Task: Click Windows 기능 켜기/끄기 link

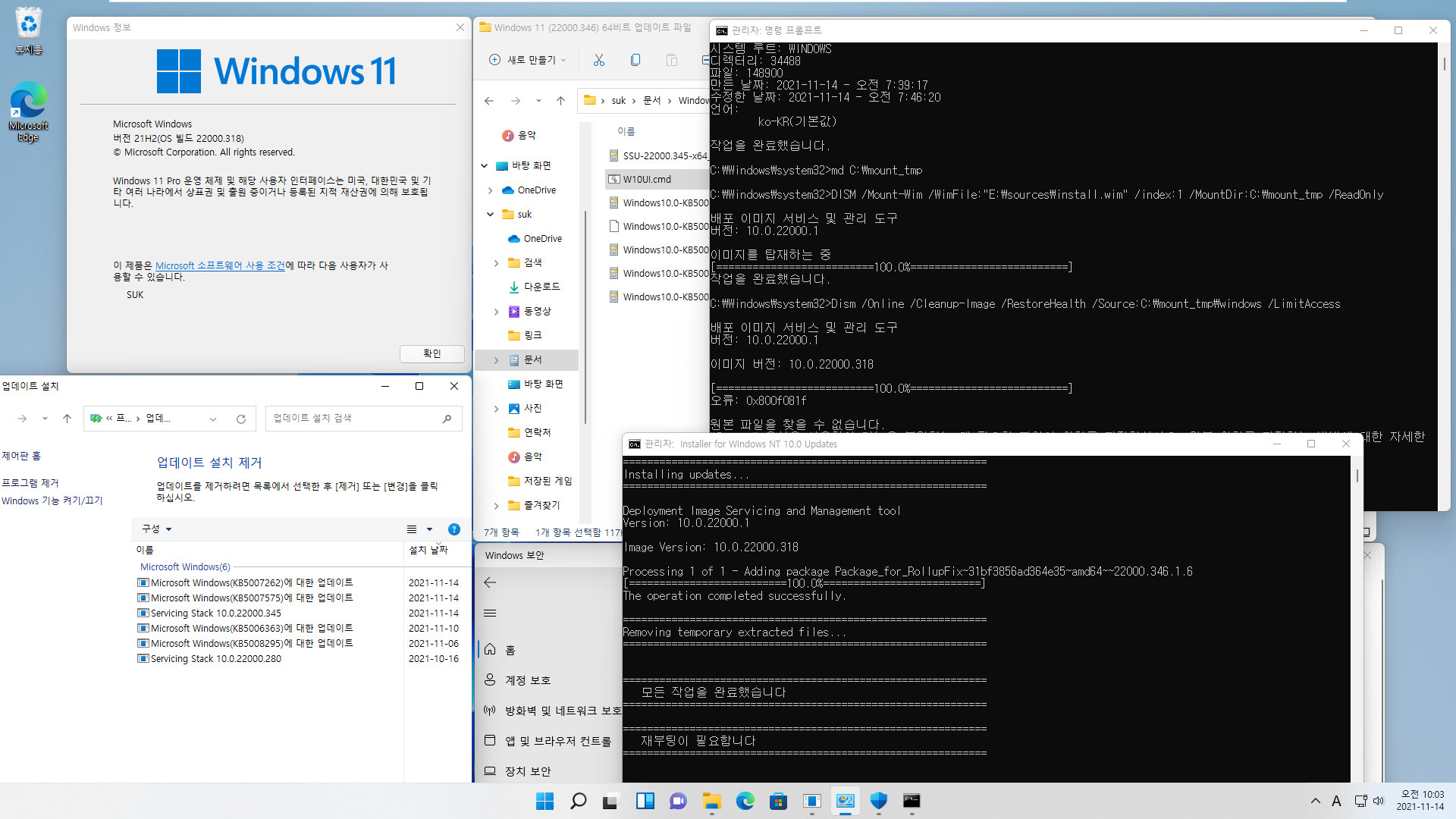Action: click(52, 501)
